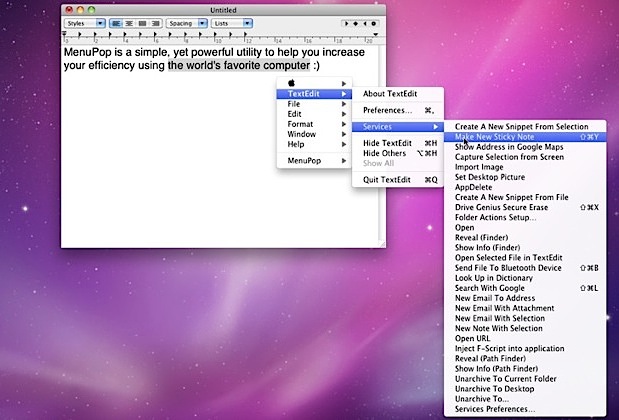Image resolution: width=619 pixels, height=420 pixels.
Task: Open the Styles dropdown
Action: coord(84,23)
